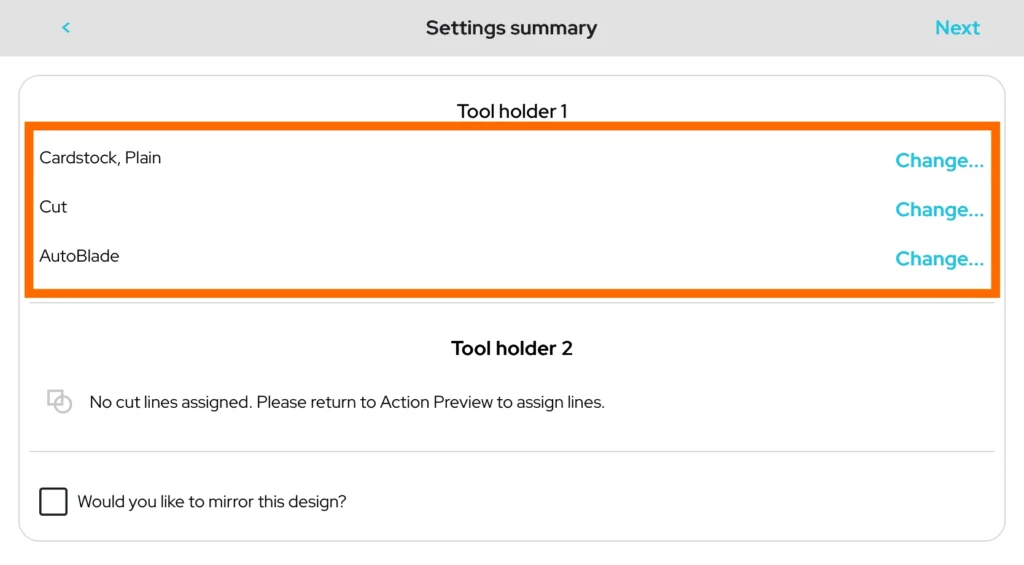The image size is (1024, 565).
Task: Click the empty gray header bar area
Action: [250, 28]
